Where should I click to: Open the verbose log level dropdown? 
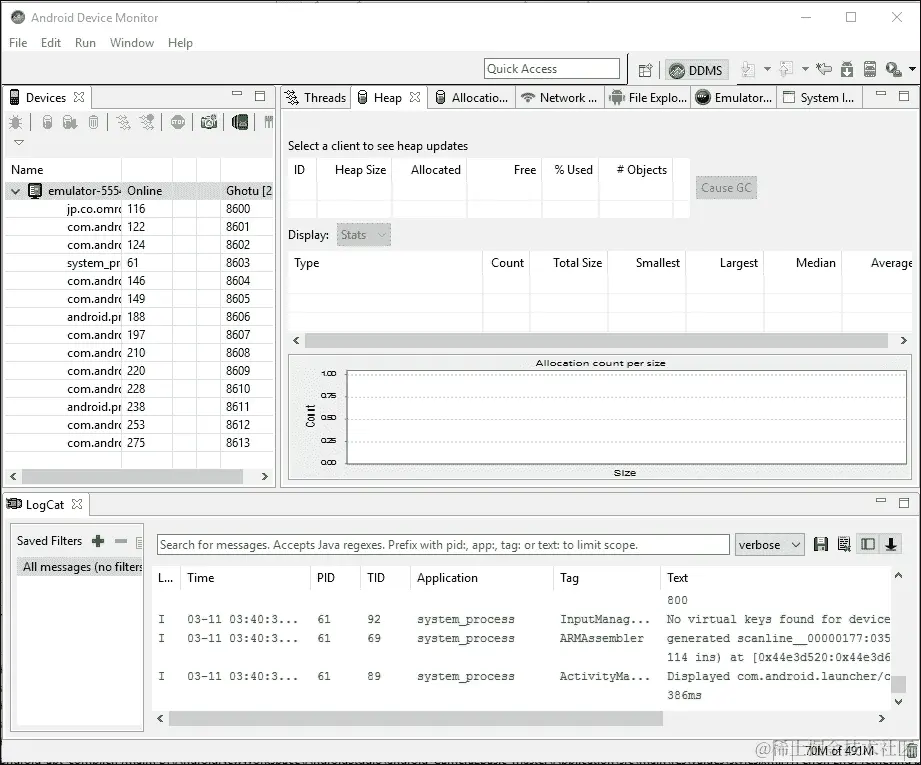[x=769, y=545]
